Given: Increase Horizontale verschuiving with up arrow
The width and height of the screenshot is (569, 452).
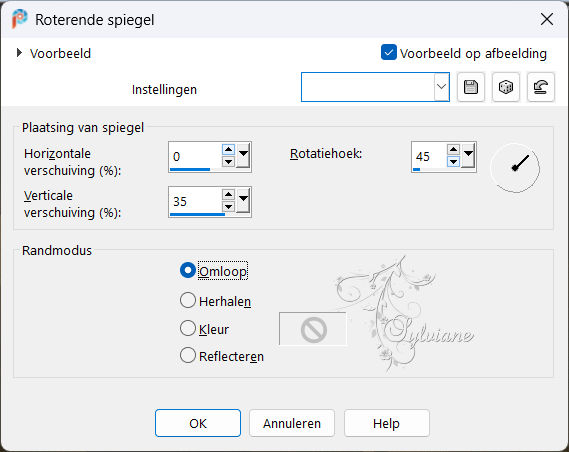Looking at the screenshot, I should pyautogui.click(x=228, y=149).
